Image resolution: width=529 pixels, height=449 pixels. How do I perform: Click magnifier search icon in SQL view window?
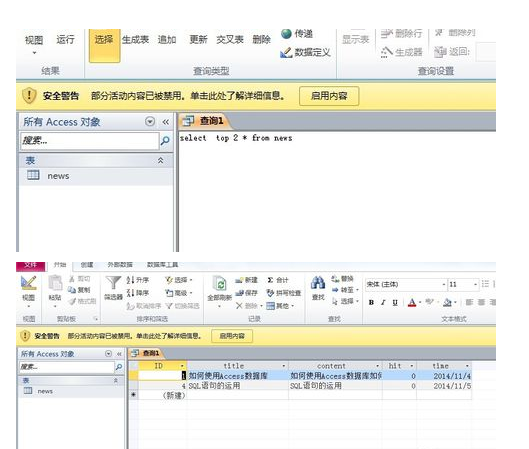coord(165,141)
